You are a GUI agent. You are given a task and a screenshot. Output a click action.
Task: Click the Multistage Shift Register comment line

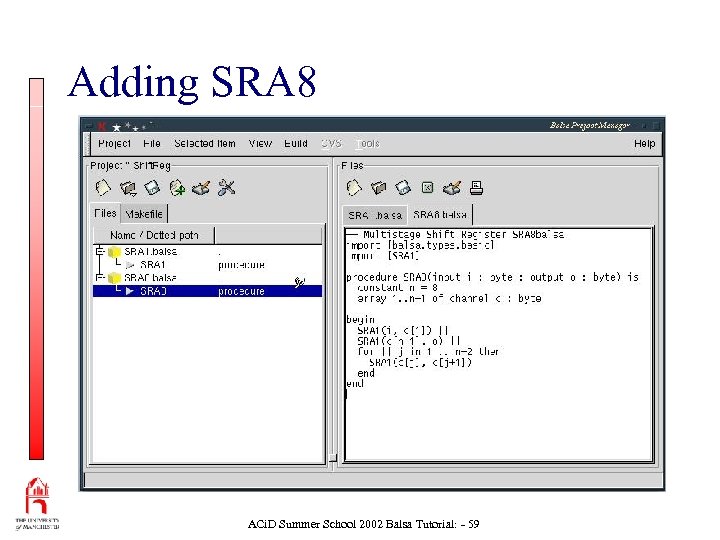tap(455, 235)
